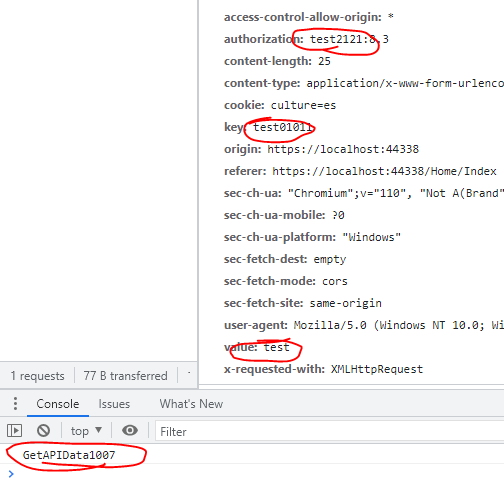The width and height of the screenshot is (504, 483).
Task: Click the user-agent header row
Action: (x=364, y=325)
